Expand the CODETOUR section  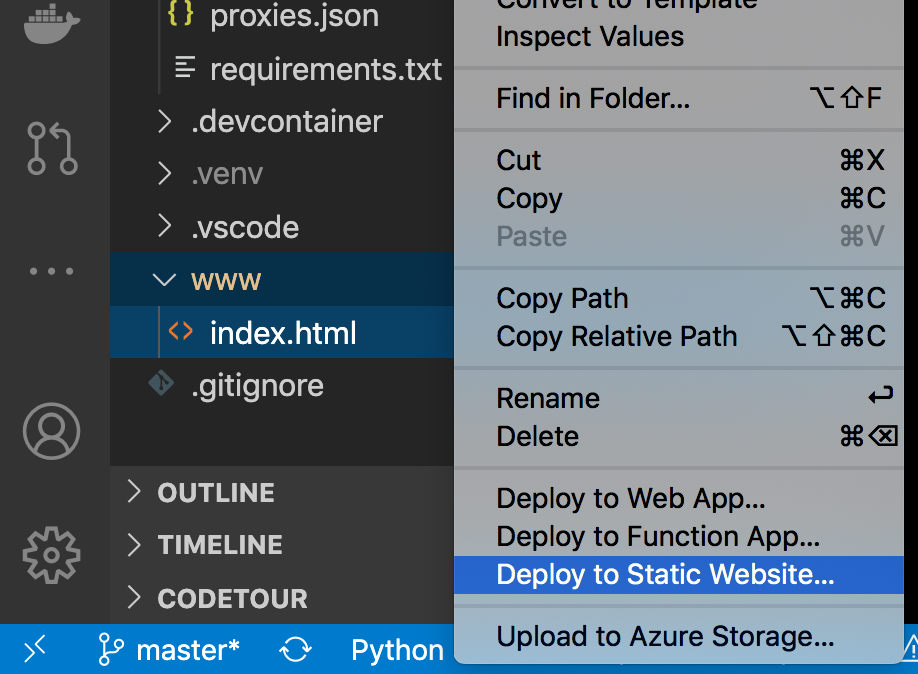point(135,598)
